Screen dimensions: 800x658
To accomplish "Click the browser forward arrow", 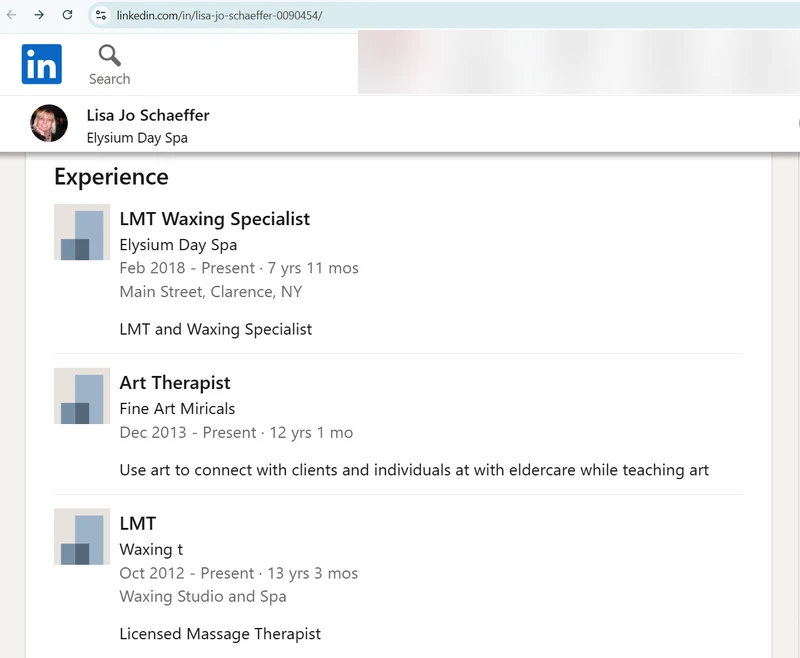I will (x=39, y=15).
